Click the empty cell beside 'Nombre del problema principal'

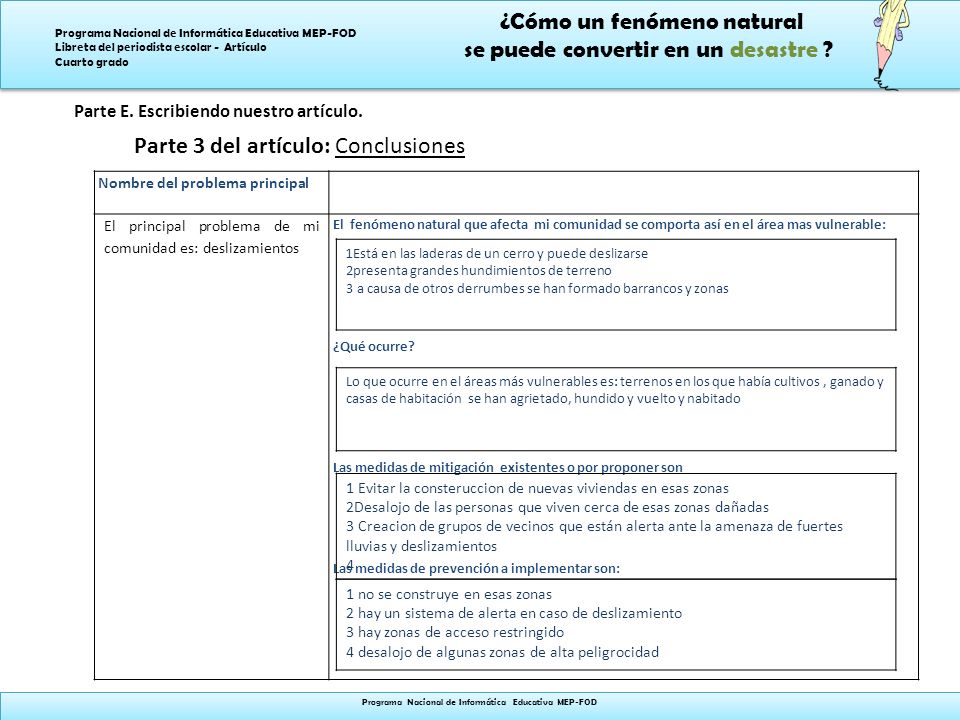tap(623, 193)
